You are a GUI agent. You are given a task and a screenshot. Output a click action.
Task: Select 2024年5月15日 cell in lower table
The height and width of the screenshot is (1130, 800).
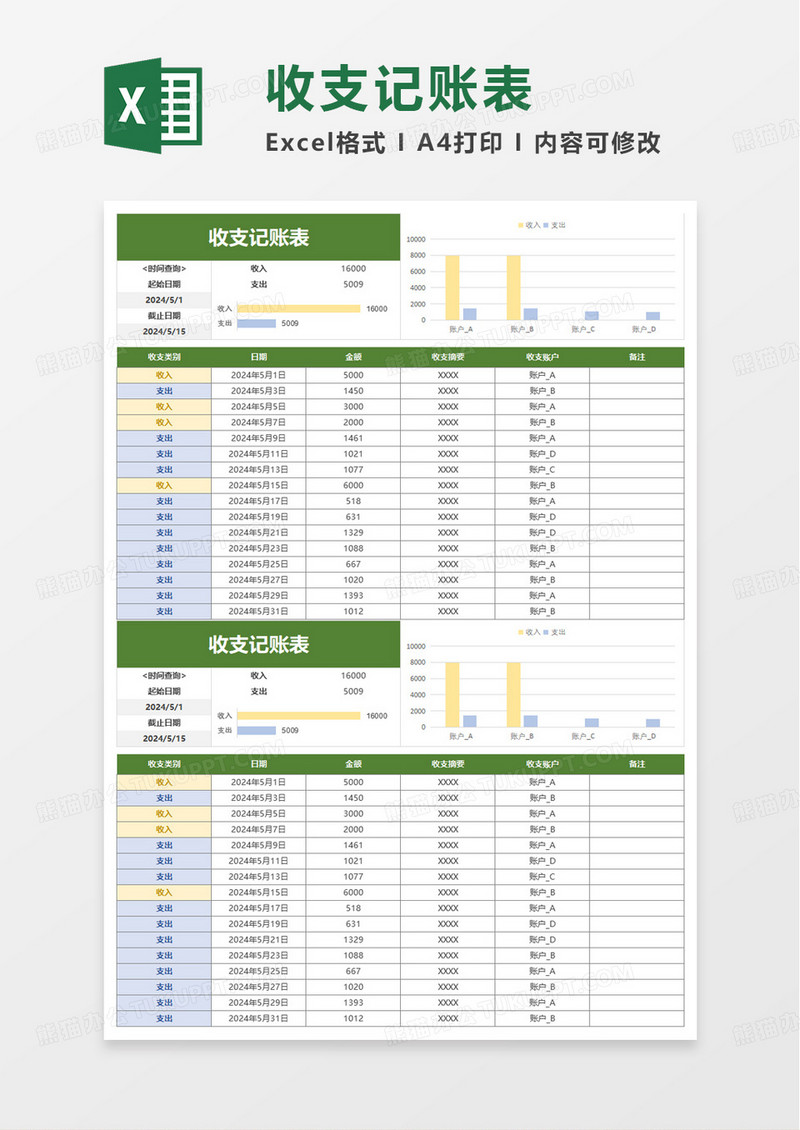pos(259,893)
